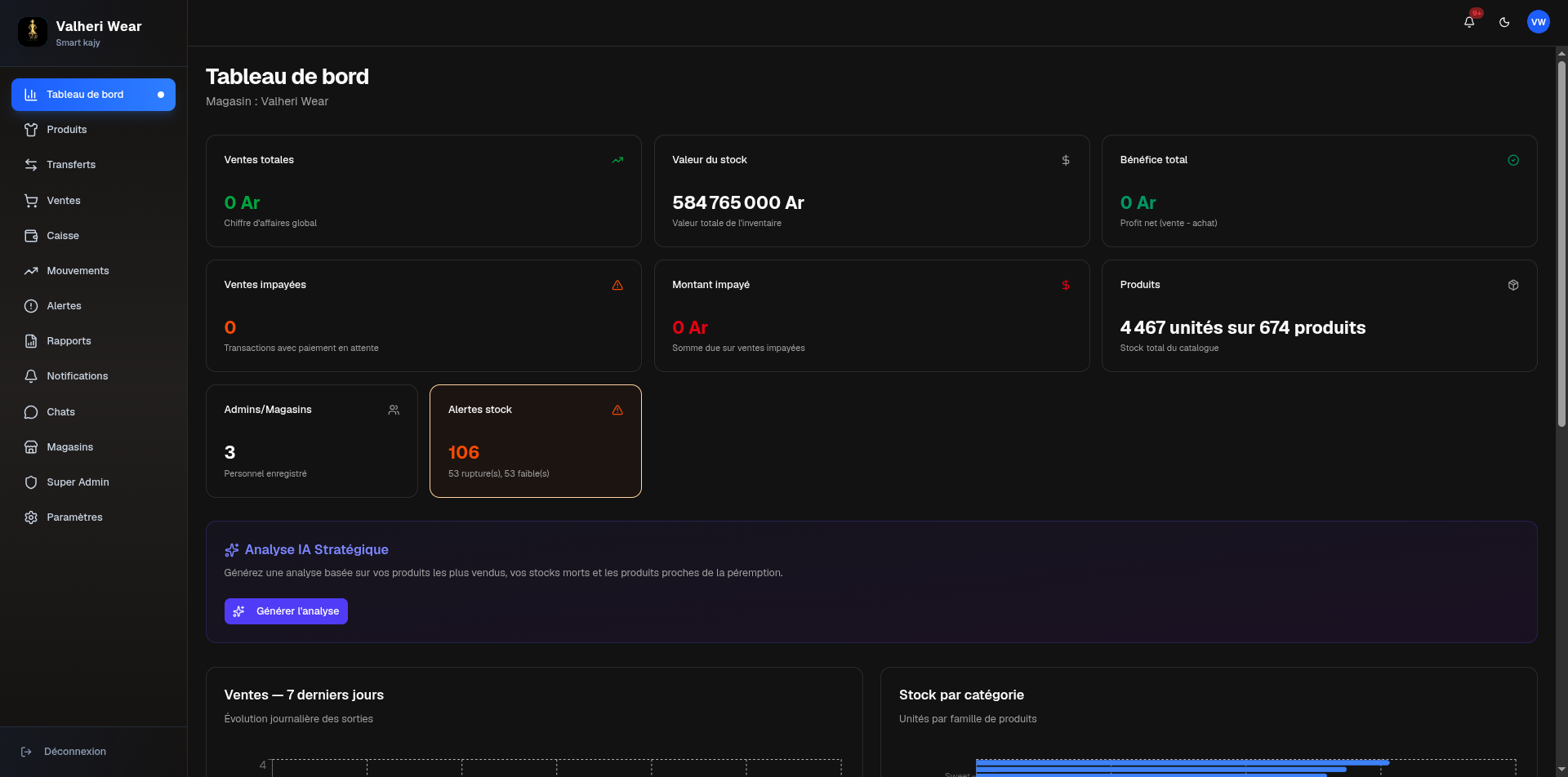Click the Super Admin shield icon
This screenshot has height=777, width=1568.
(31, 482)
